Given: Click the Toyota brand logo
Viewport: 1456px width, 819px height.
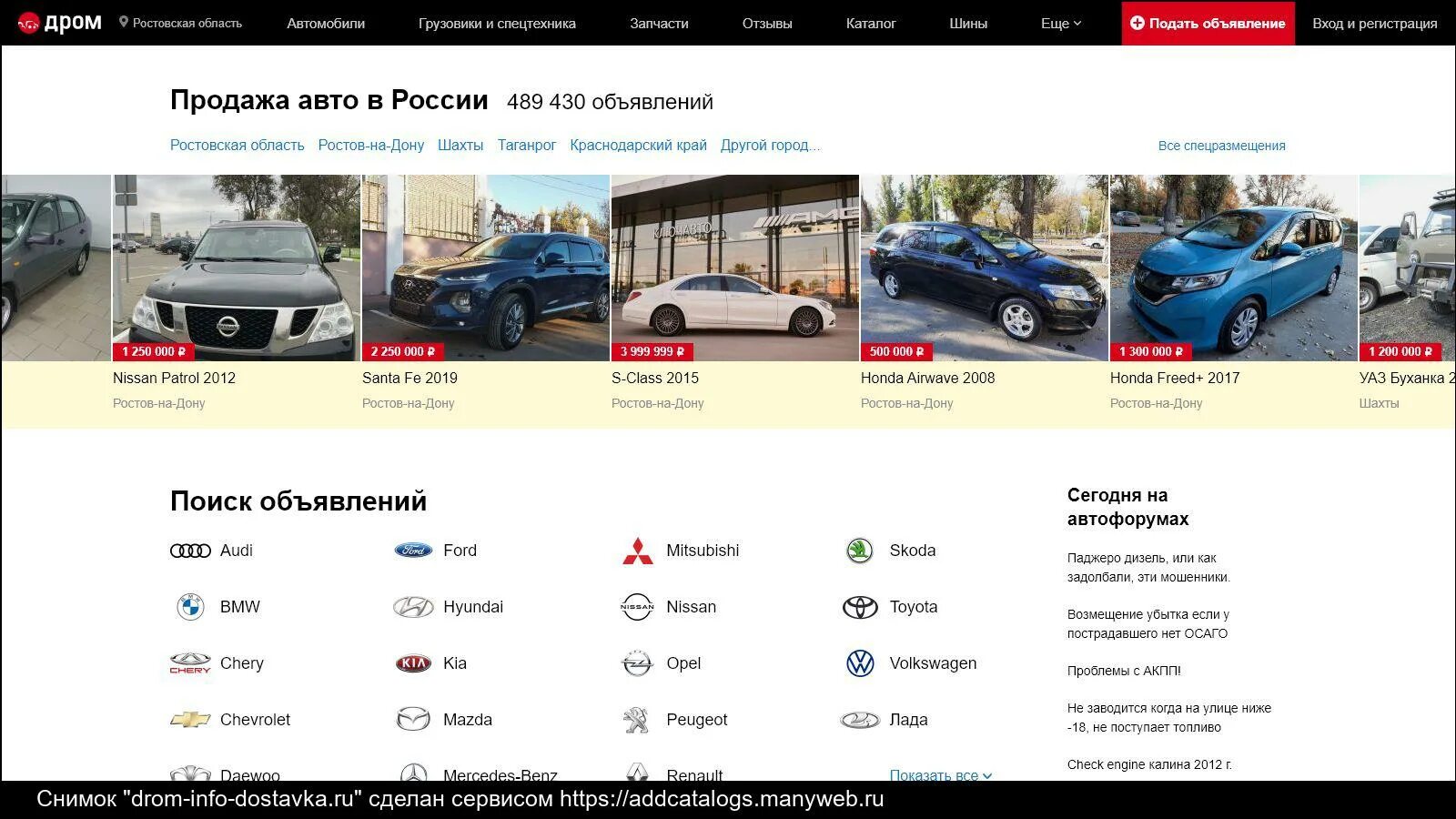Looking at the screenshot, I should point(860,607).
